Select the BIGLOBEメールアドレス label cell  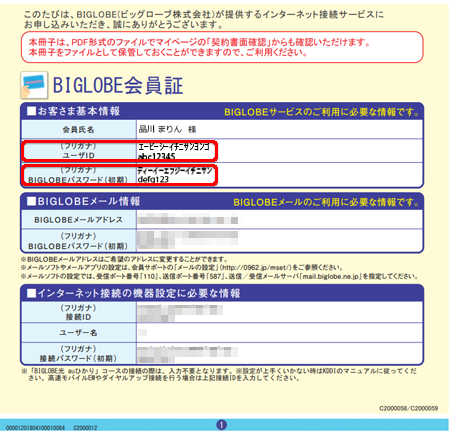(79, 220)
